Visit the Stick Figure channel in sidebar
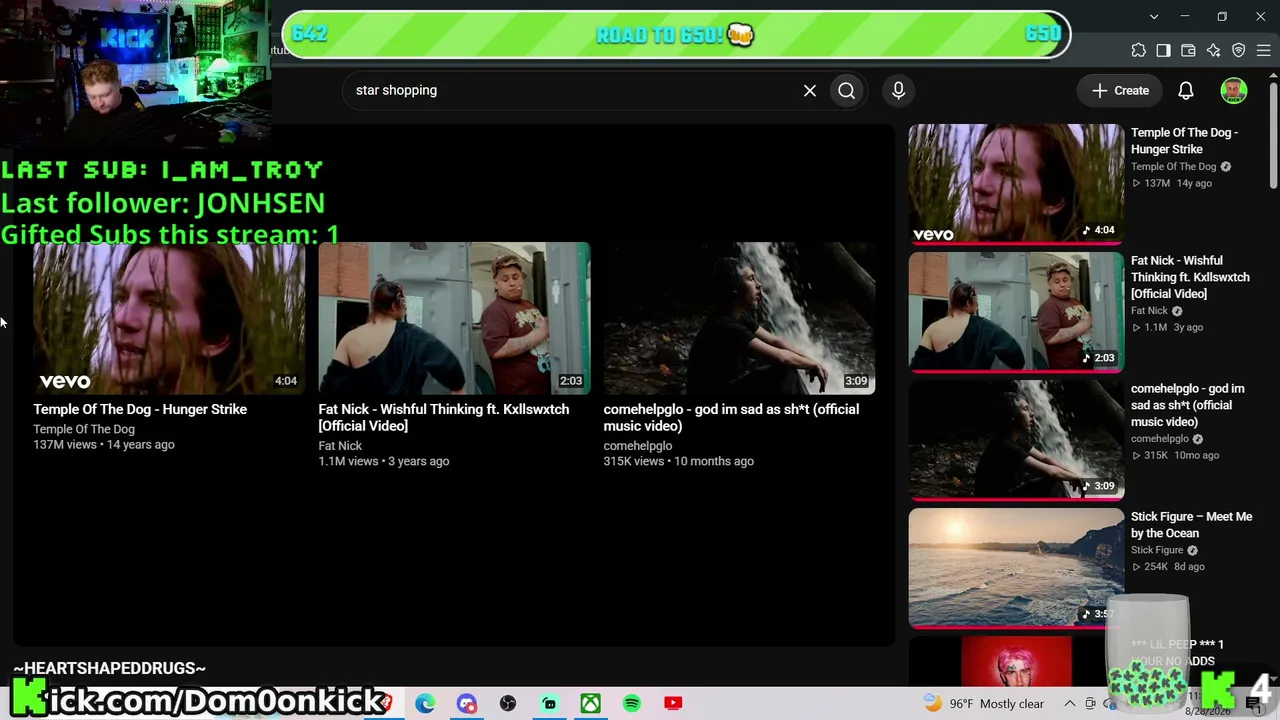The image size is (1280, 720). click(x=1157, y=550)
